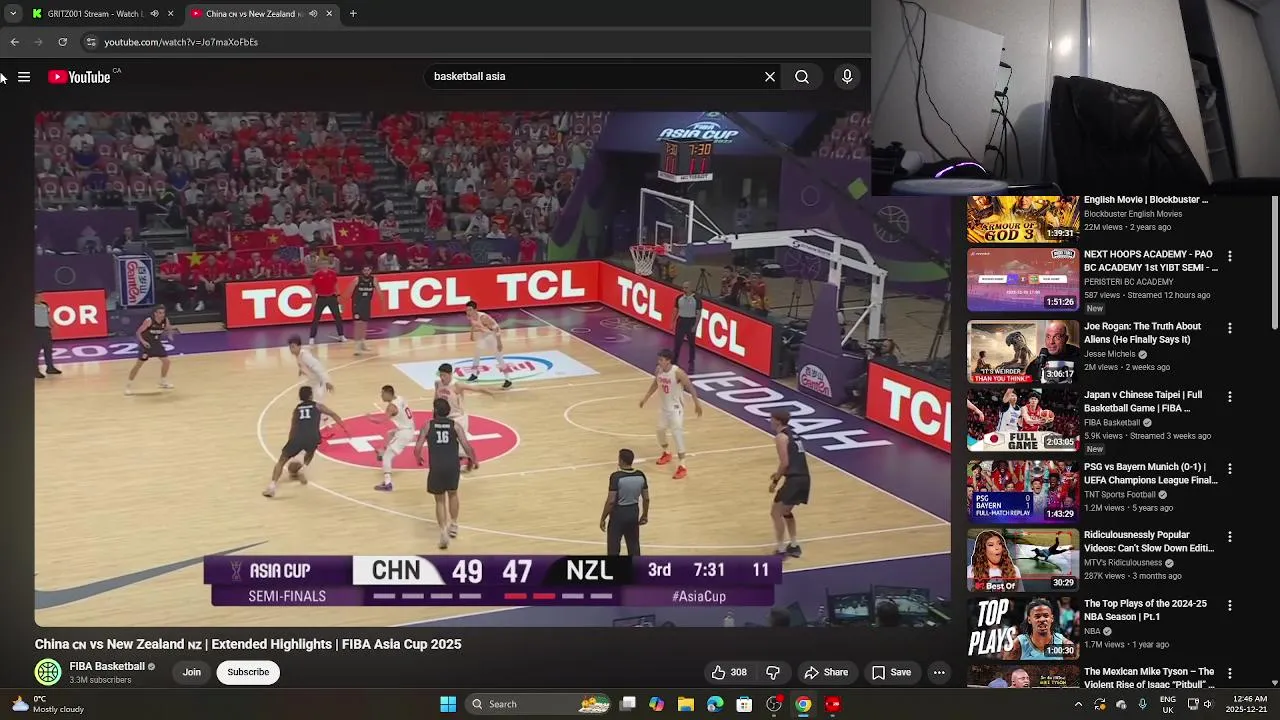Open FIBA Basketball channel avatar

point(48,672)
